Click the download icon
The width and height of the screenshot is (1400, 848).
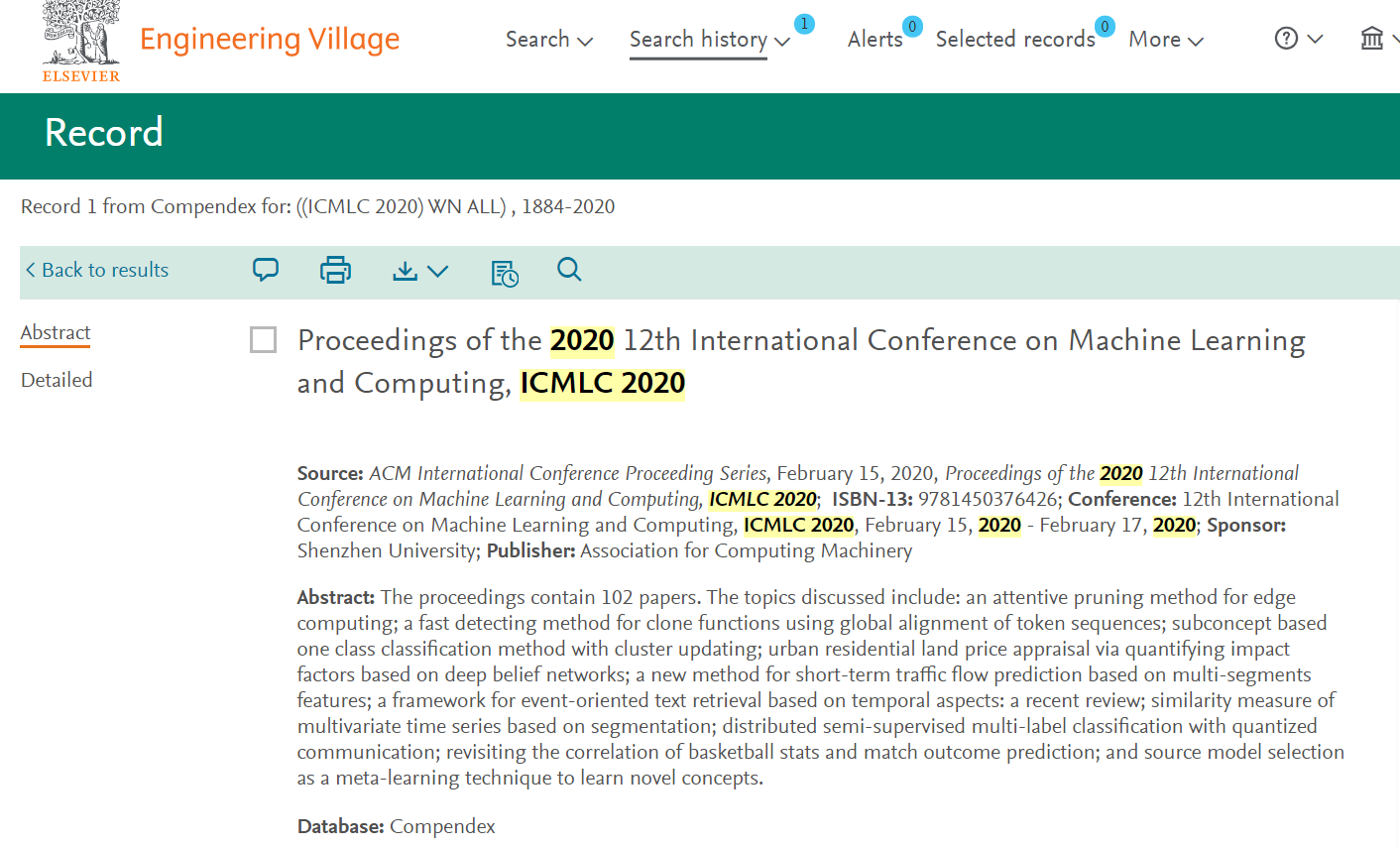click(x=405, y=271)
